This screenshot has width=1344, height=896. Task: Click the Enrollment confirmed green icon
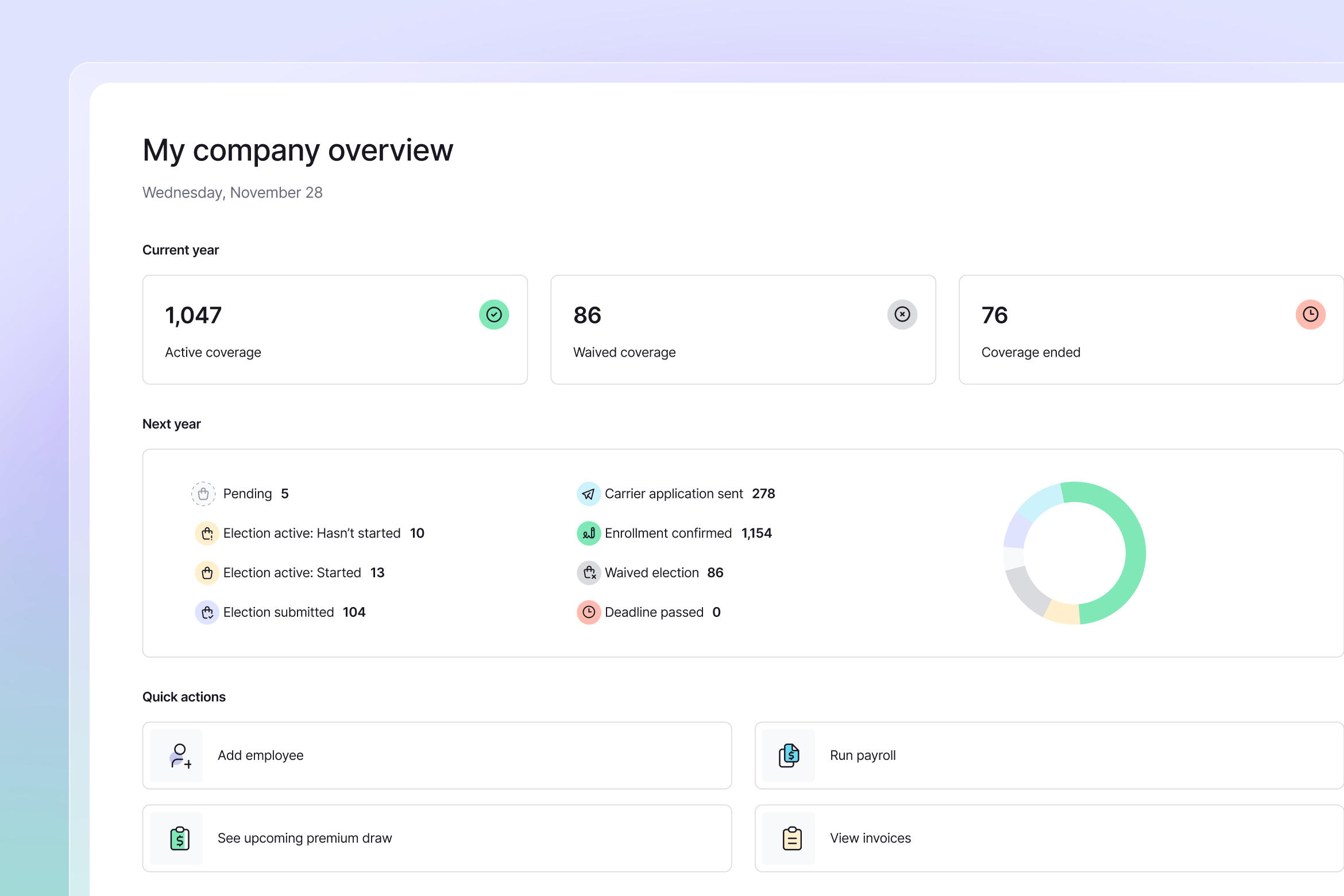(588, 534)
